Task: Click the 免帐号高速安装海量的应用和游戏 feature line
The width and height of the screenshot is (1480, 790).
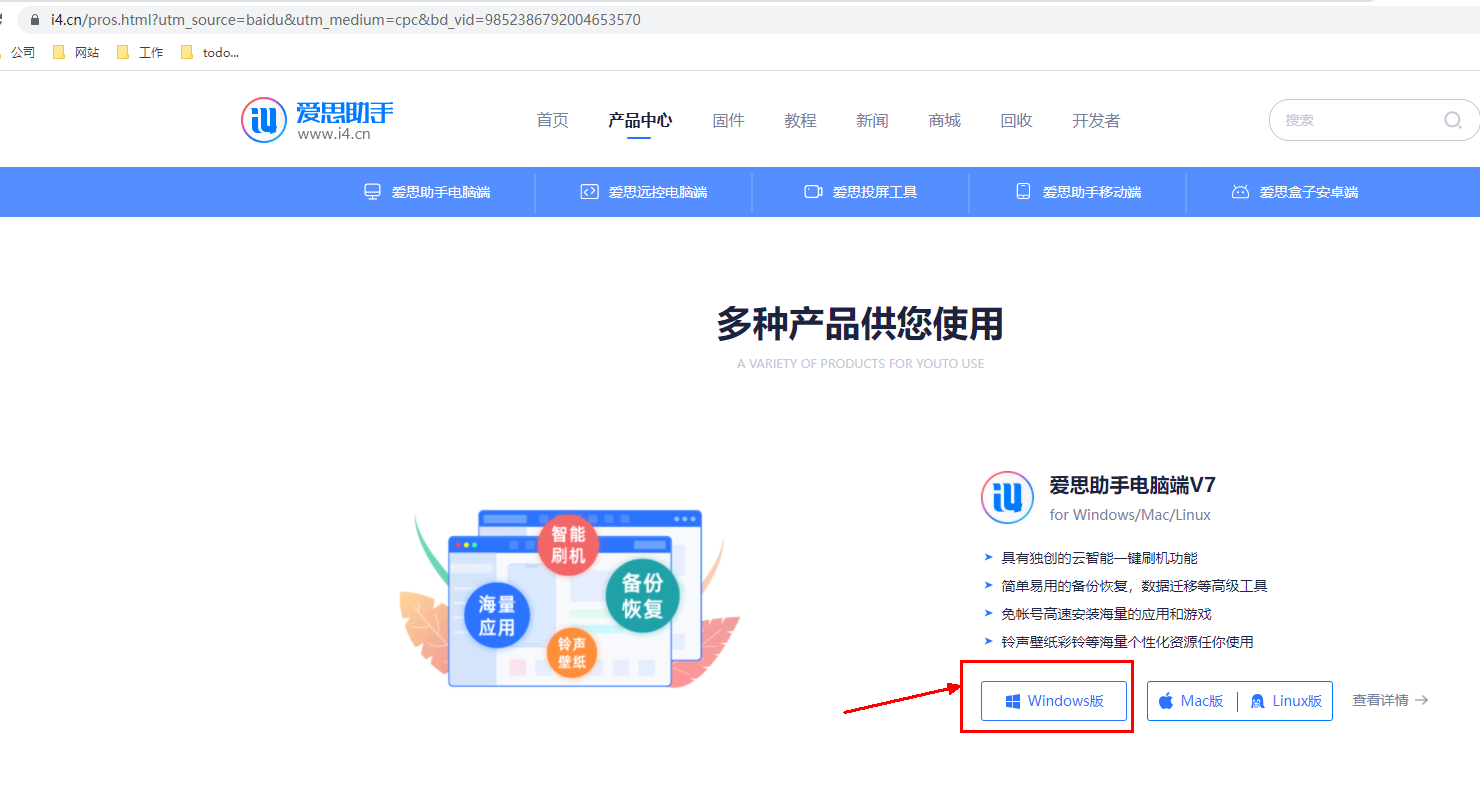Action: [1106, 614]
